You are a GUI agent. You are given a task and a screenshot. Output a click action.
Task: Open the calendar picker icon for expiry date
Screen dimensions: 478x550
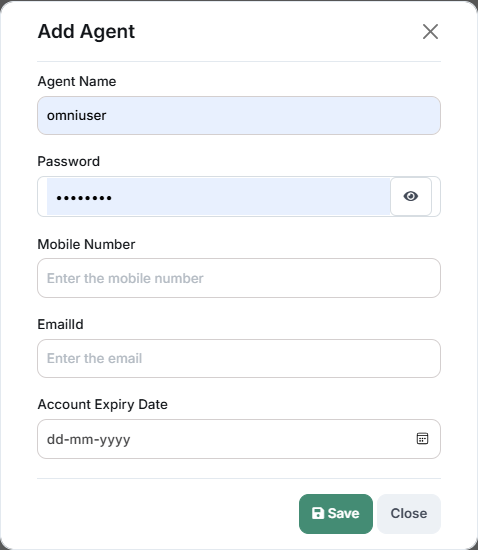point(422,438)
